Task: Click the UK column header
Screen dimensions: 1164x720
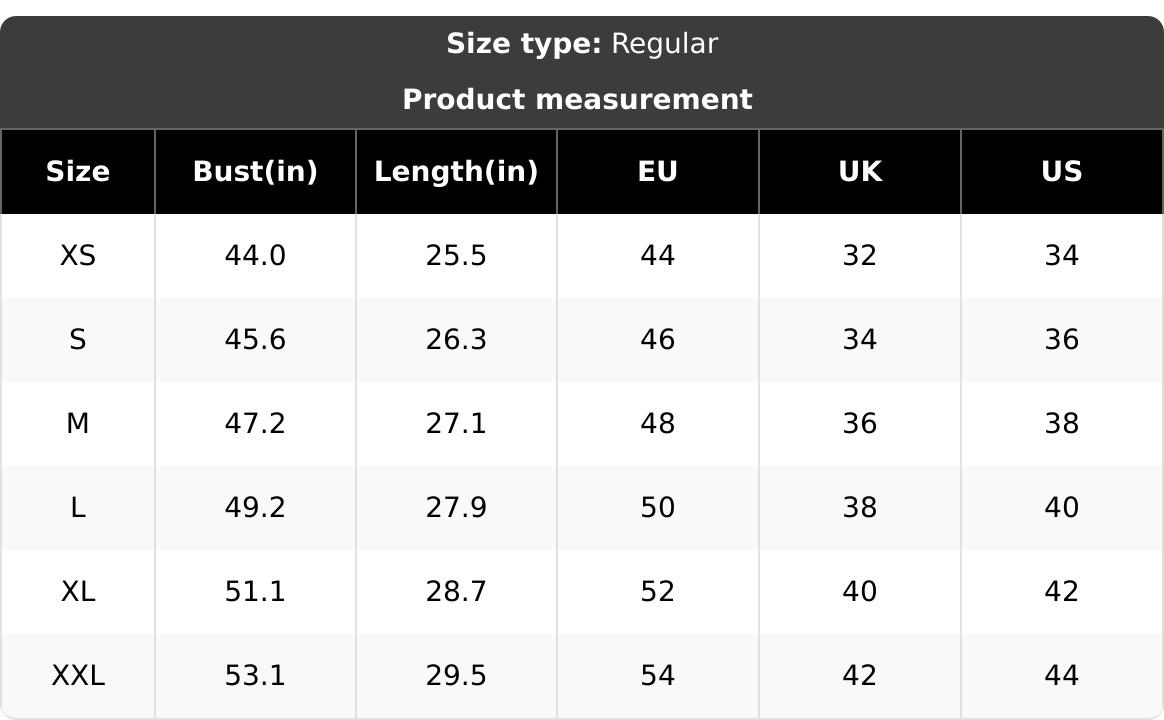Action: pyautogui.click(x=860, y=171)
